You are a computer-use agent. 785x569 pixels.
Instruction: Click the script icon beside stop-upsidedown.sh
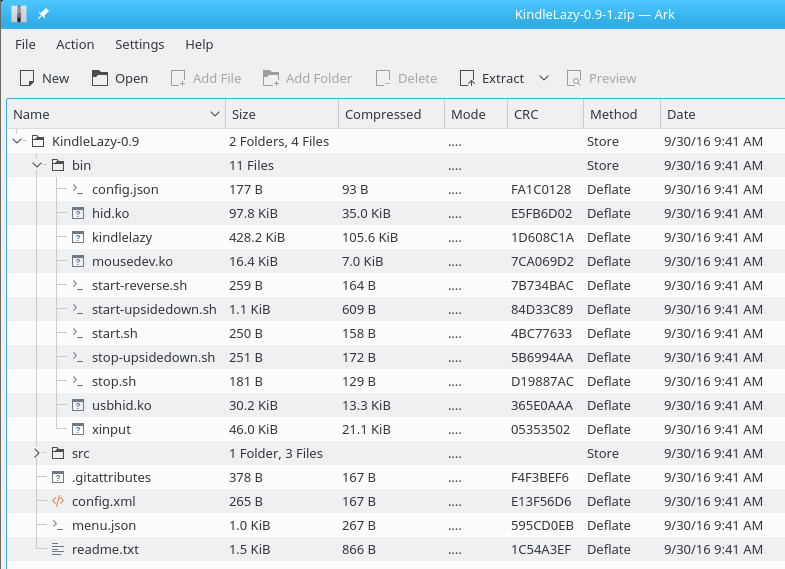pos(78,357)
